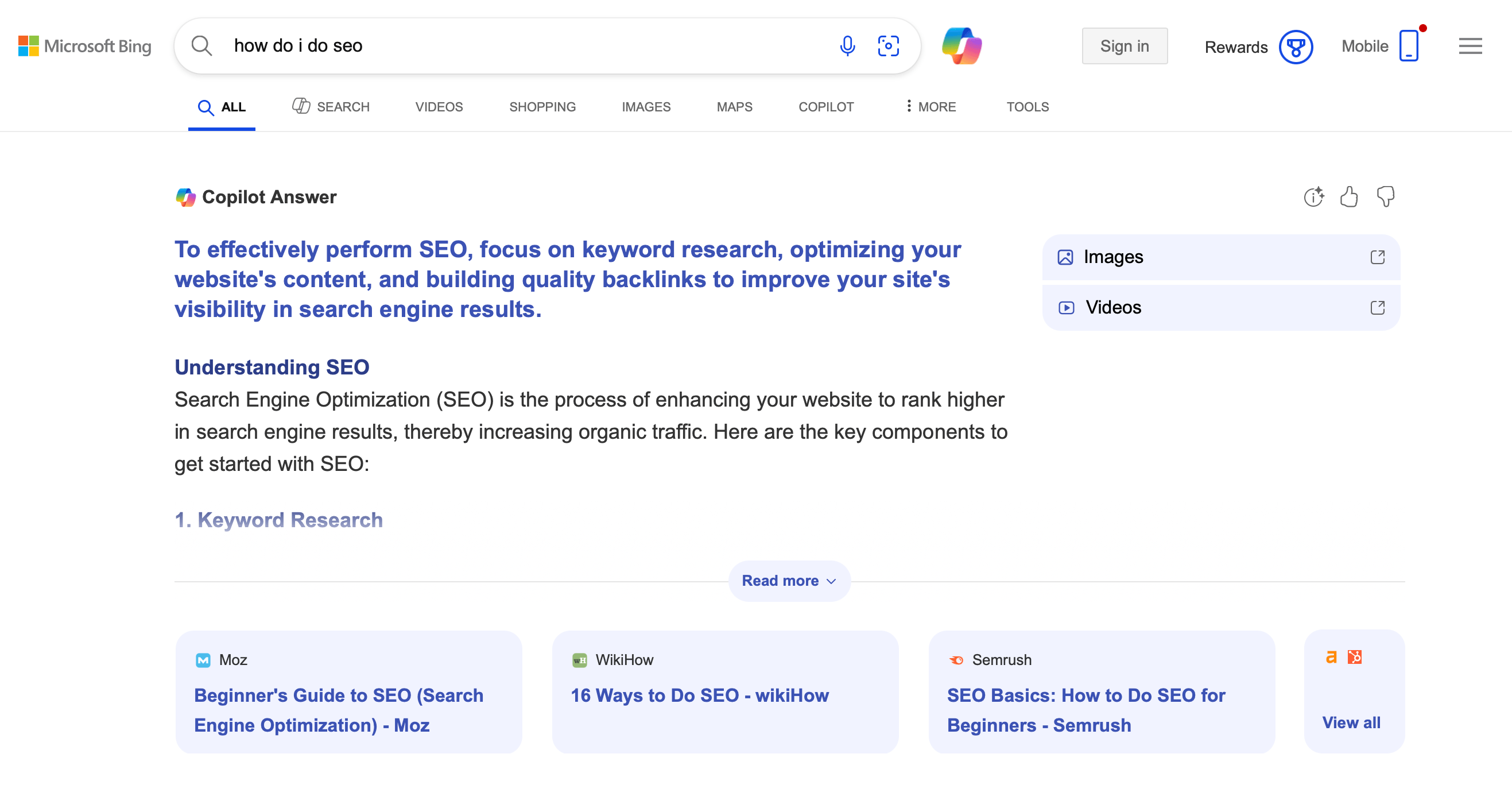Click the microphone voice search icon
This screenshot has height=804, width=1512.
coord(847,46)
